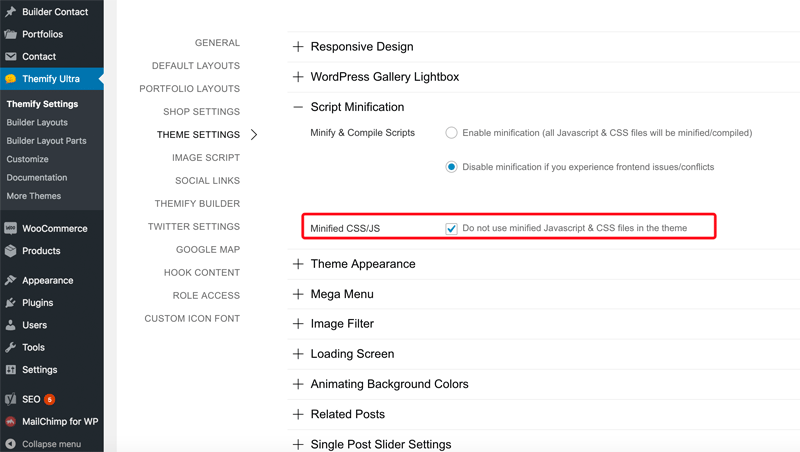Open the Google Map tab
Viewport: 800px width, 452px height.
[208, 249]
